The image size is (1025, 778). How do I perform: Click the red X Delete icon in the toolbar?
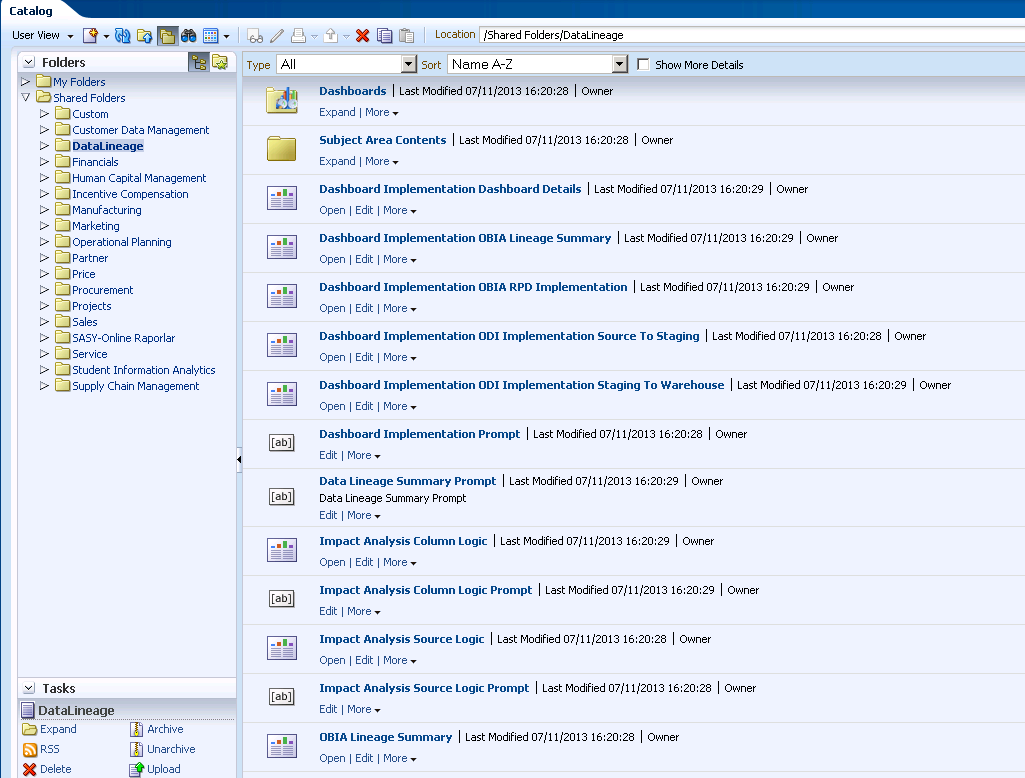[x=362, y=34]
